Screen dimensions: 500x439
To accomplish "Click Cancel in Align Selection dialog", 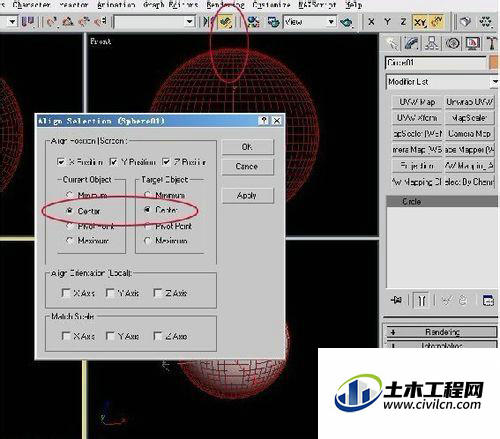I will 247,166.
